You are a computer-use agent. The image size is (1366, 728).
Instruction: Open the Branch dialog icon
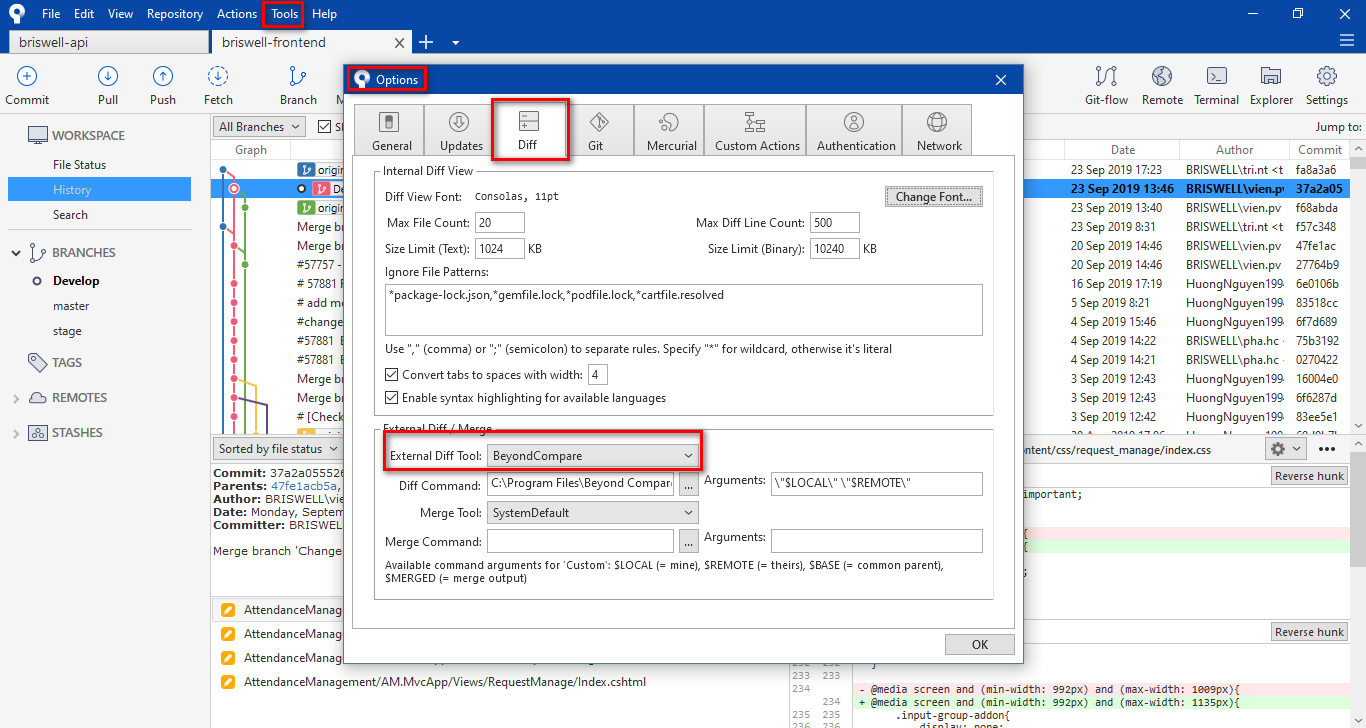pyautogui.click(x=297, y=85)
